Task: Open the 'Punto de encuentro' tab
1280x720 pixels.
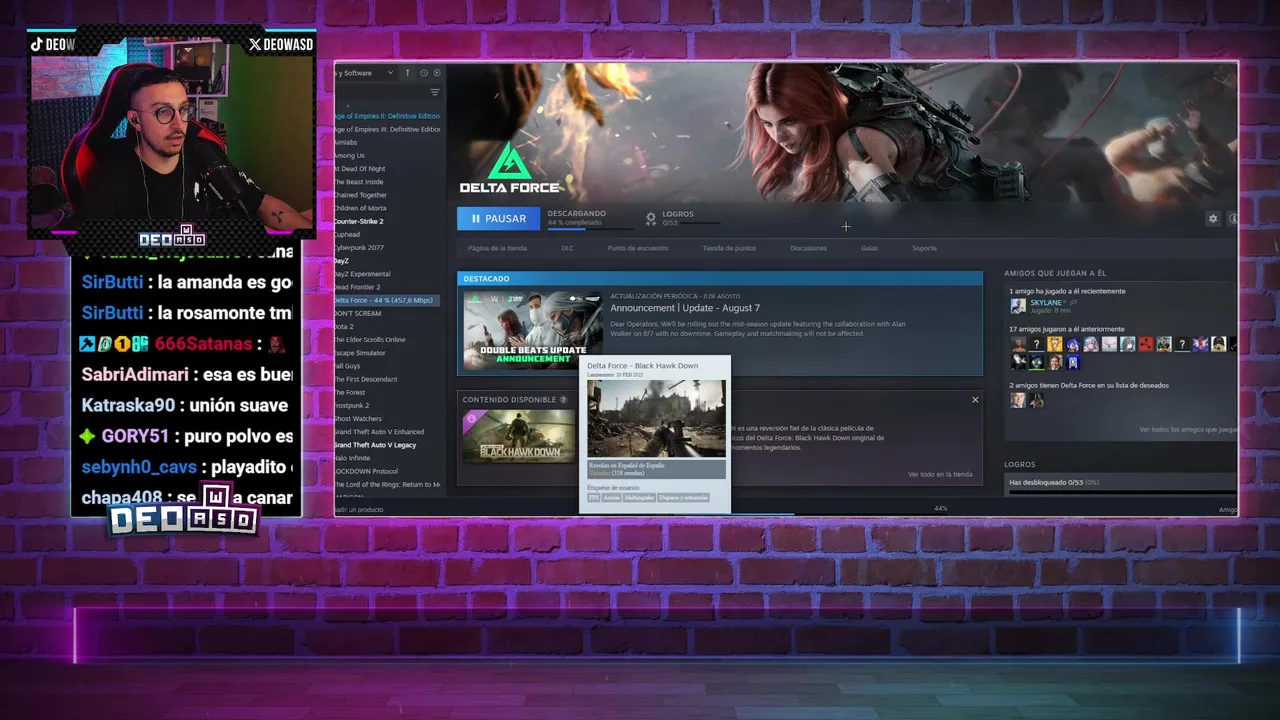Action: (638, 248)
